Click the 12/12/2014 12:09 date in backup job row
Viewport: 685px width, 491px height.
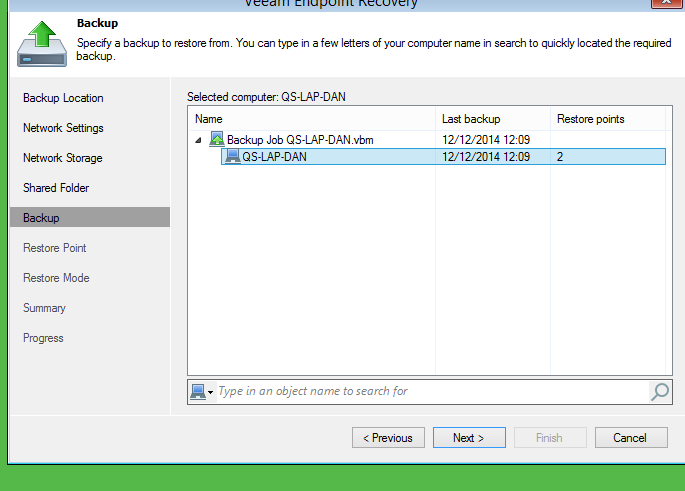click(x=486, y=140)
